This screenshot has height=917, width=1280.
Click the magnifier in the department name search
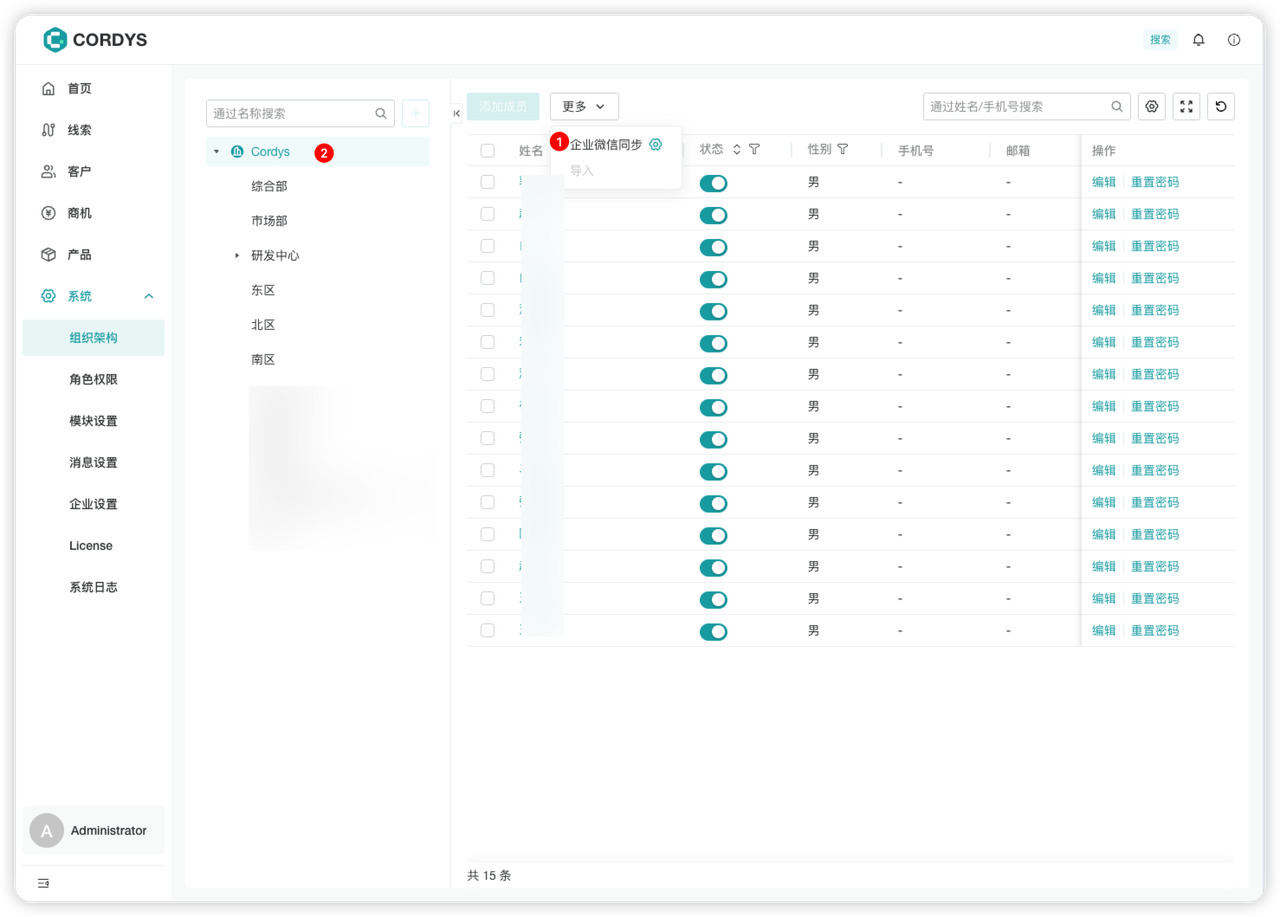[381, 113]
